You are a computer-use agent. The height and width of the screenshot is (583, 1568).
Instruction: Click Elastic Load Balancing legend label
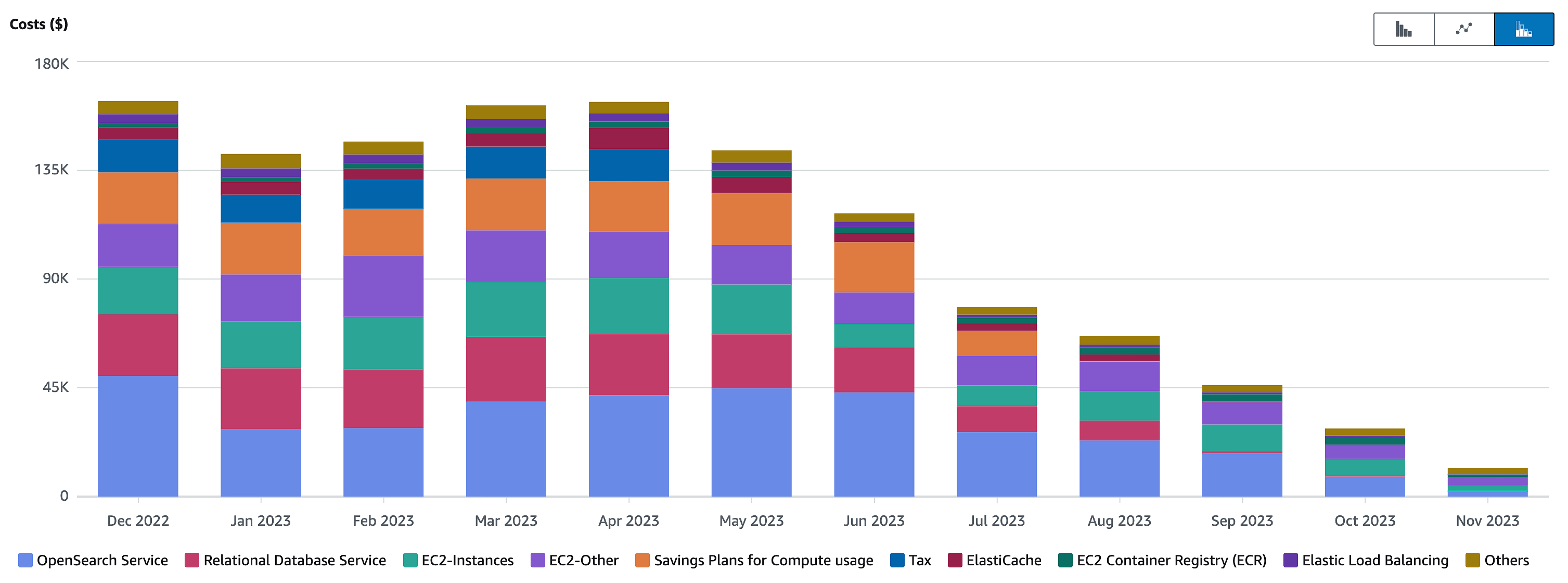click(1374, 561)
